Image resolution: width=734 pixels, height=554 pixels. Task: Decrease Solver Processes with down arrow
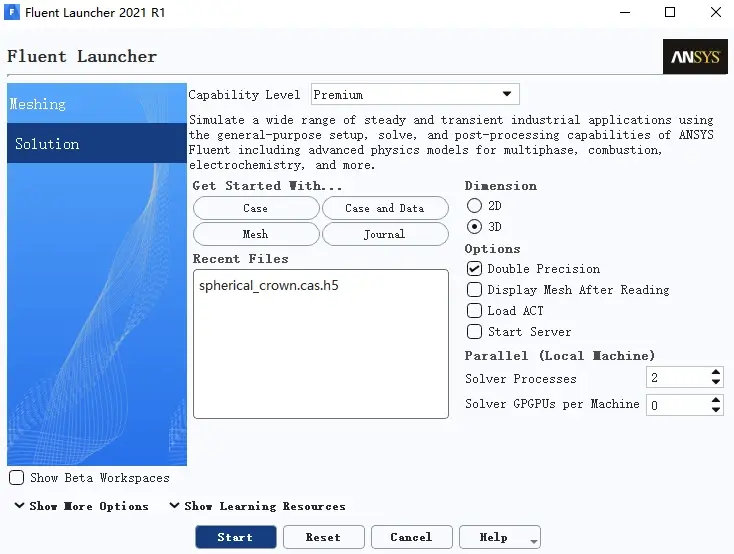[715, 382]
